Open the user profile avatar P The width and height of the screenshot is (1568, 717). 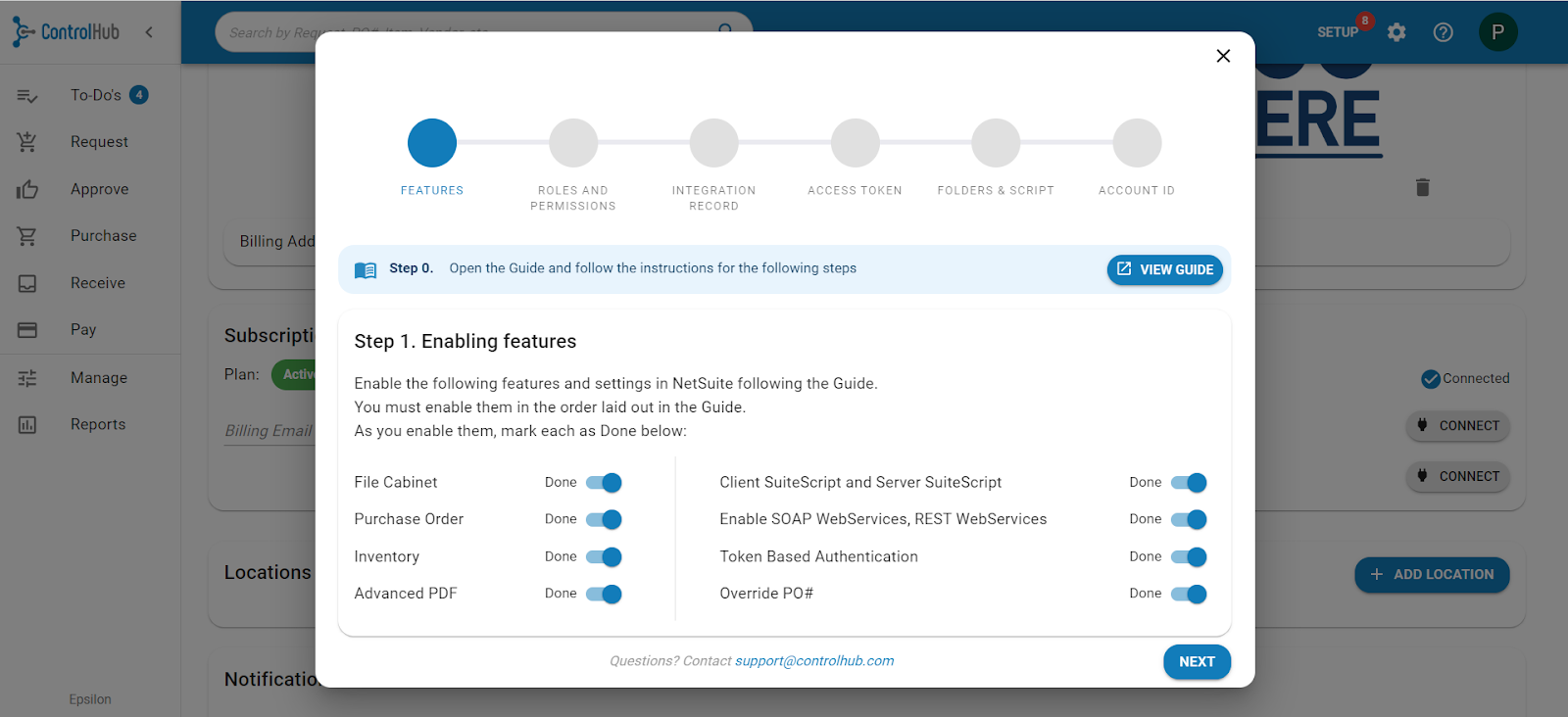point(1497,32)
